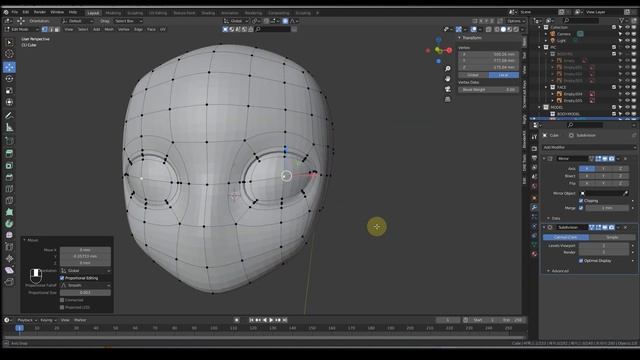
Task: Open the Global transform orientation dropdown
Action: tap(236, 21)
